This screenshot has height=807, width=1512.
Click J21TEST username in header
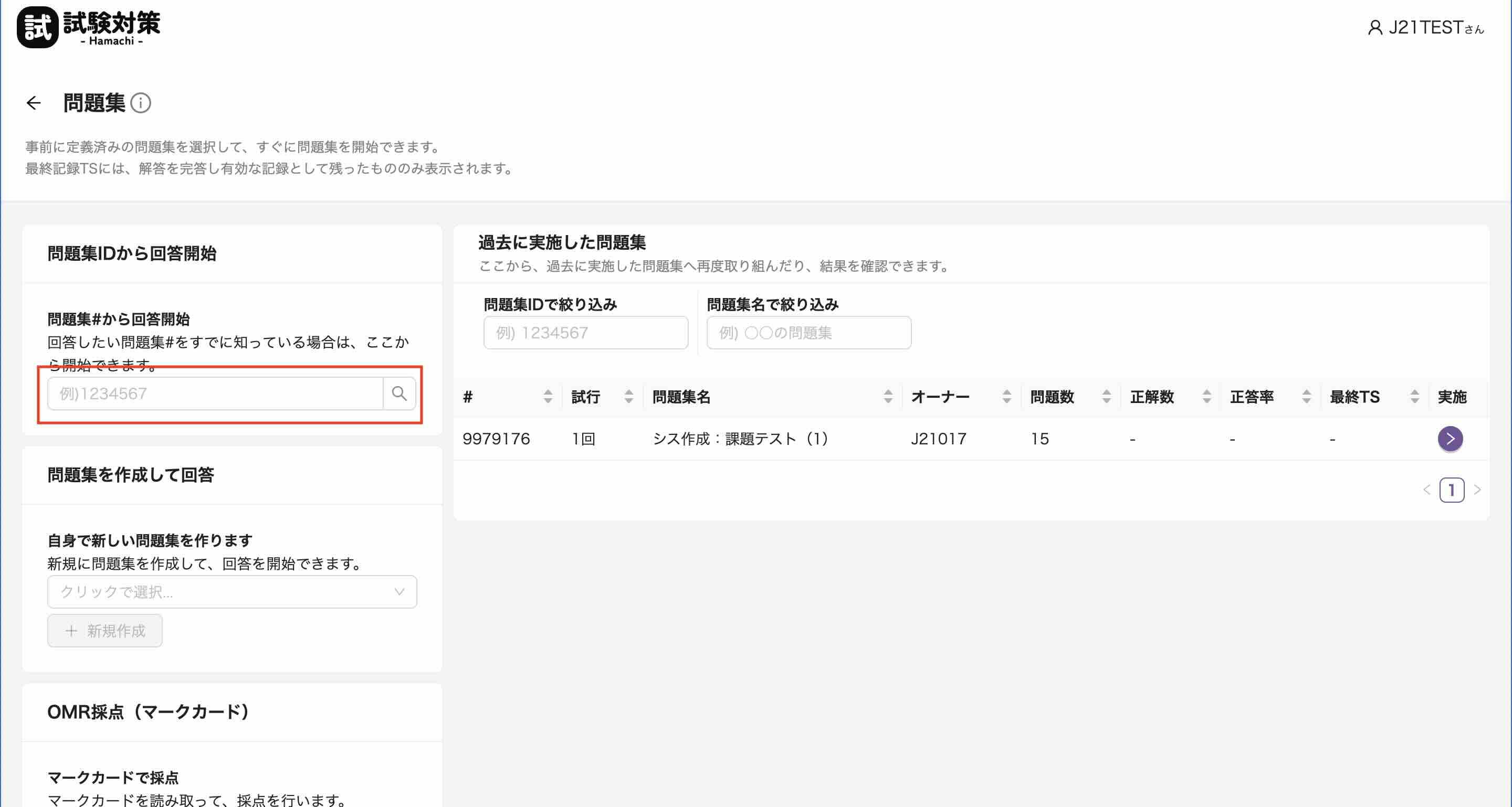tap(1426, 28)
